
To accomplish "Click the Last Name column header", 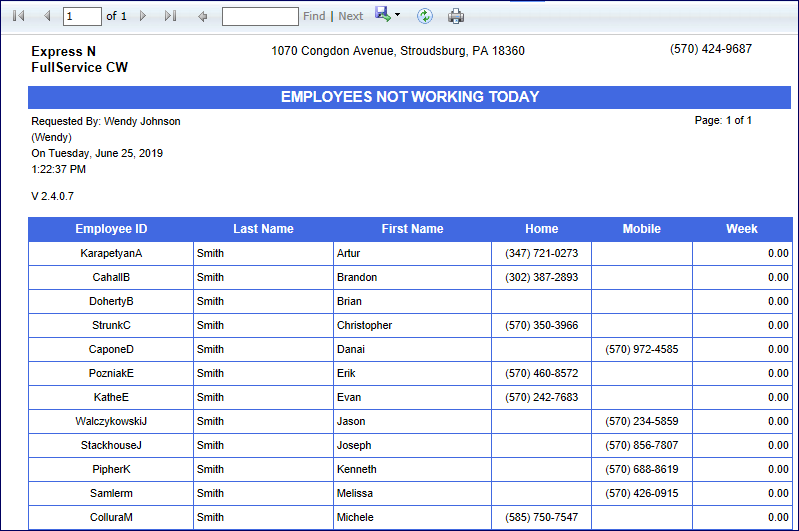I will 263,229.
